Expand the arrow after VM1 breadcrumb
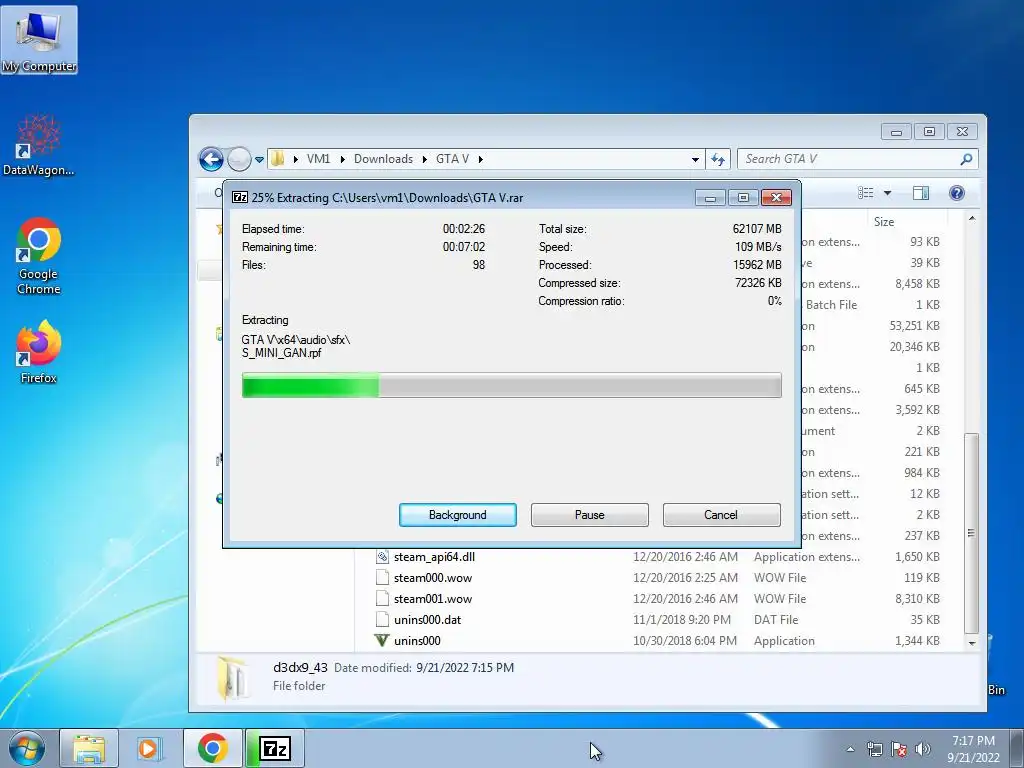This screenshot has width=1024, height=768. tap(342, 159)
